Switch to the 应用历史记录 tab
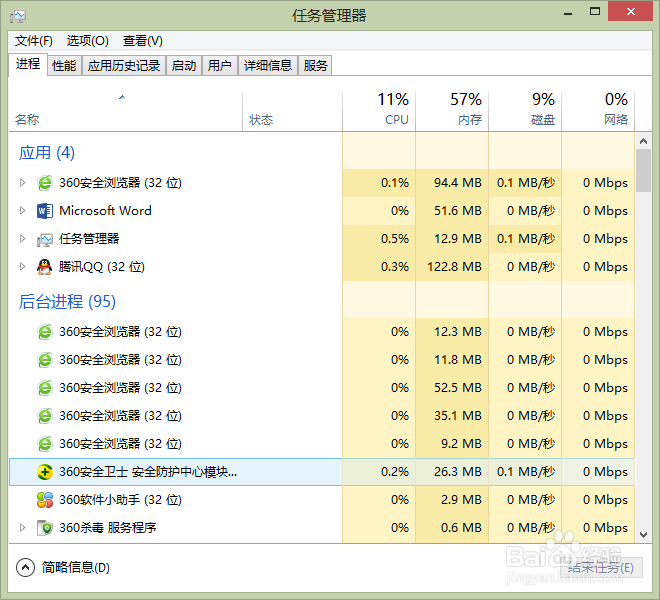This screenshot has width=660, height=600. click(124, 66)
